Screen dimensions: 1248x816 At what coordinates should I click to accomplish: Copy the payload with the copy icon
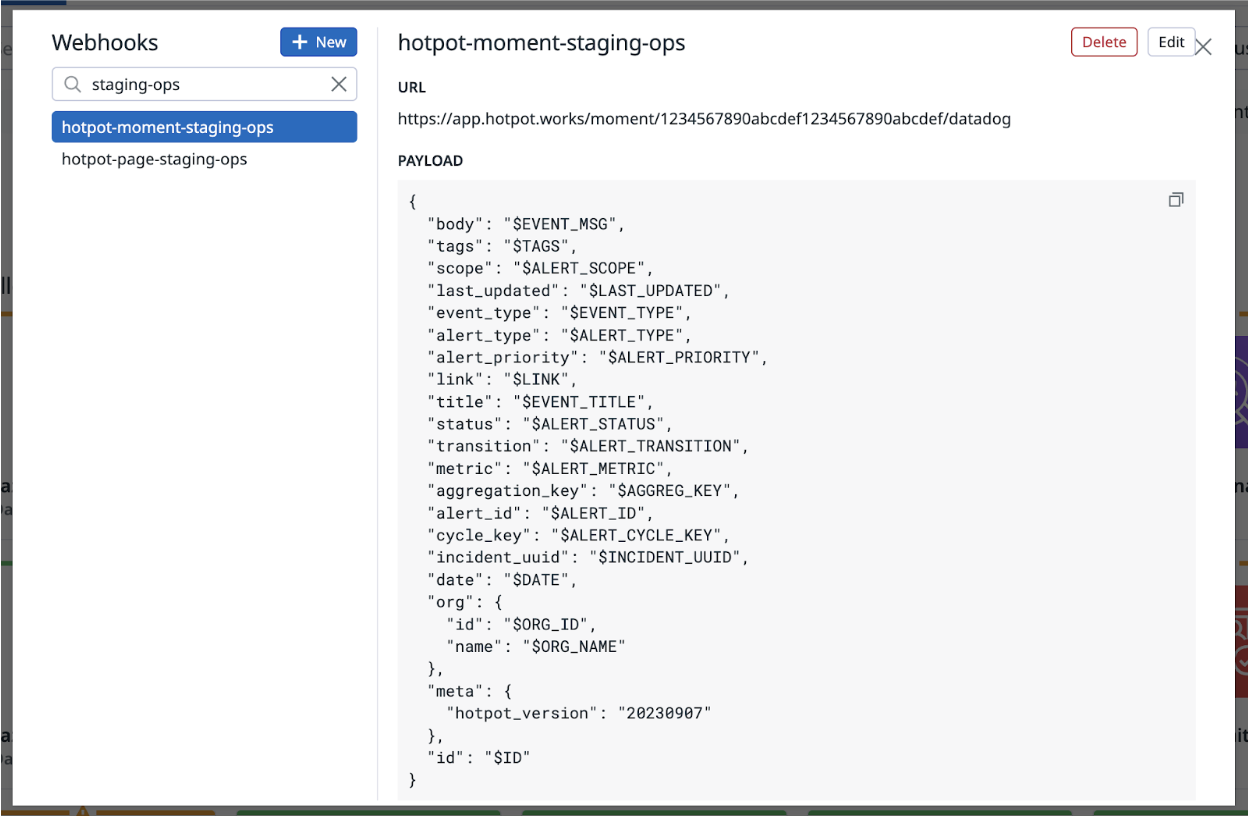click(1176, 200)
